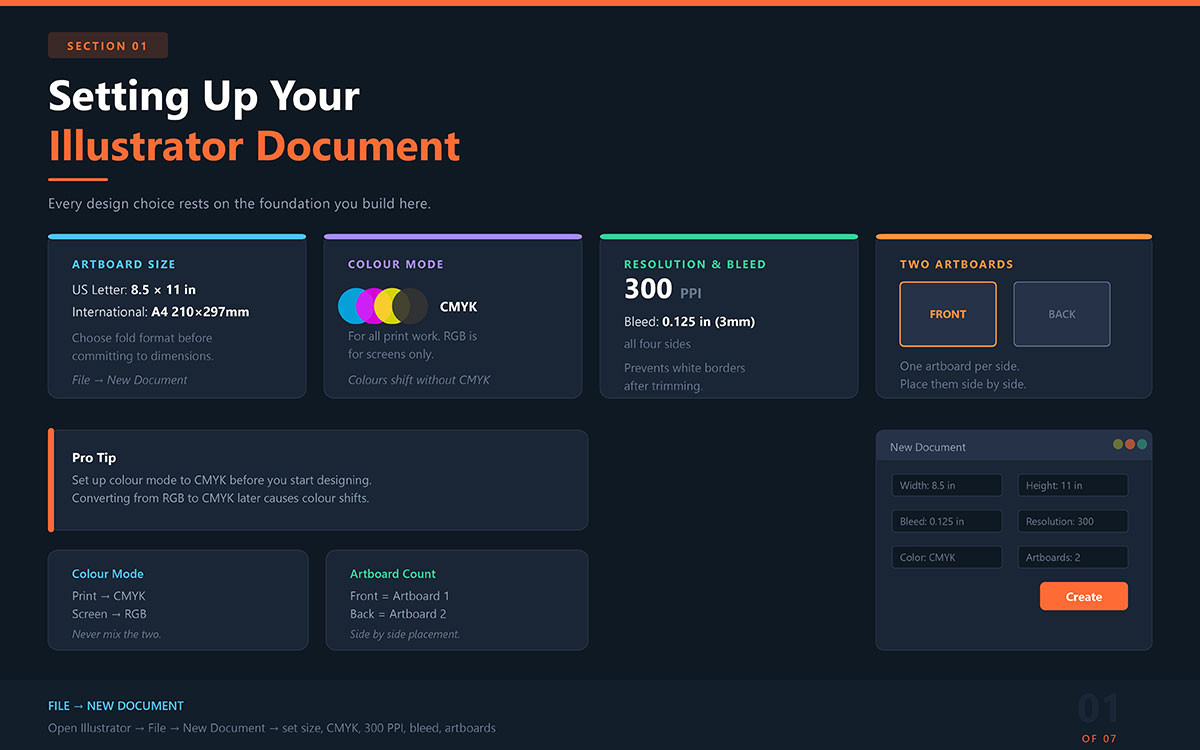Click the SECTION 01 badge
The image size is (1200, 750).
point(108,45)
